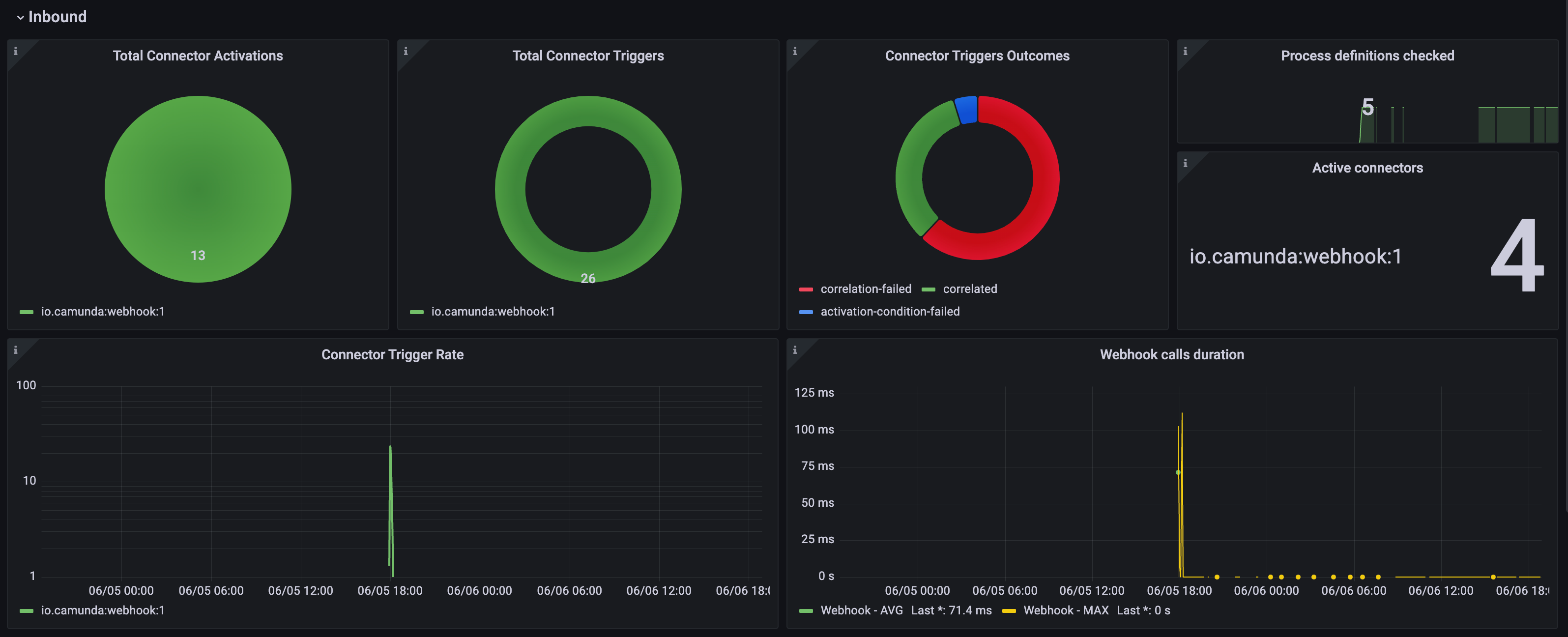Open the Webhook calls duration panel title menu
This screenshot has width=1568, height=637.
pos(1172,355)
